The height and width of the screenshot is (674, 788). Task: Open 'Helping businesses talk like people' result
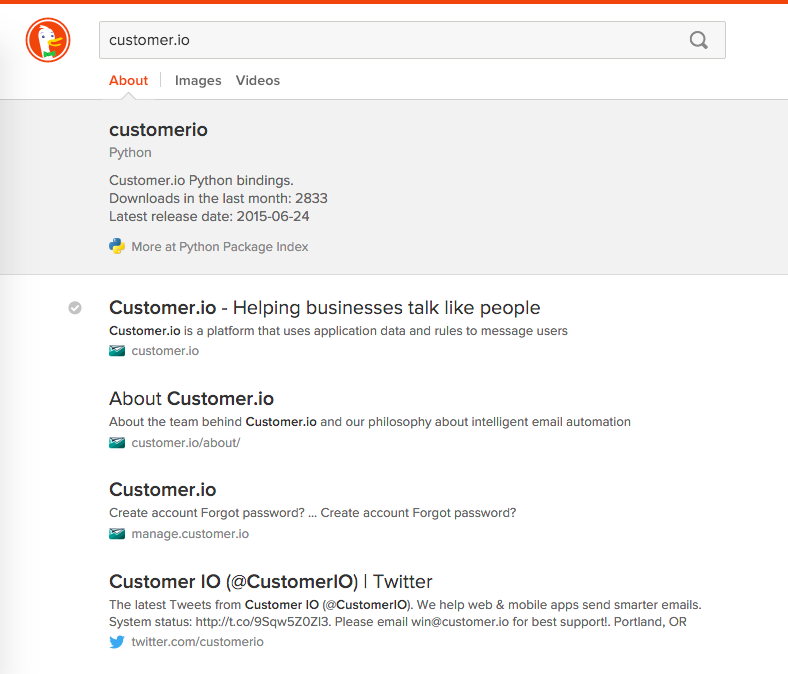click(x=325, y=308)
